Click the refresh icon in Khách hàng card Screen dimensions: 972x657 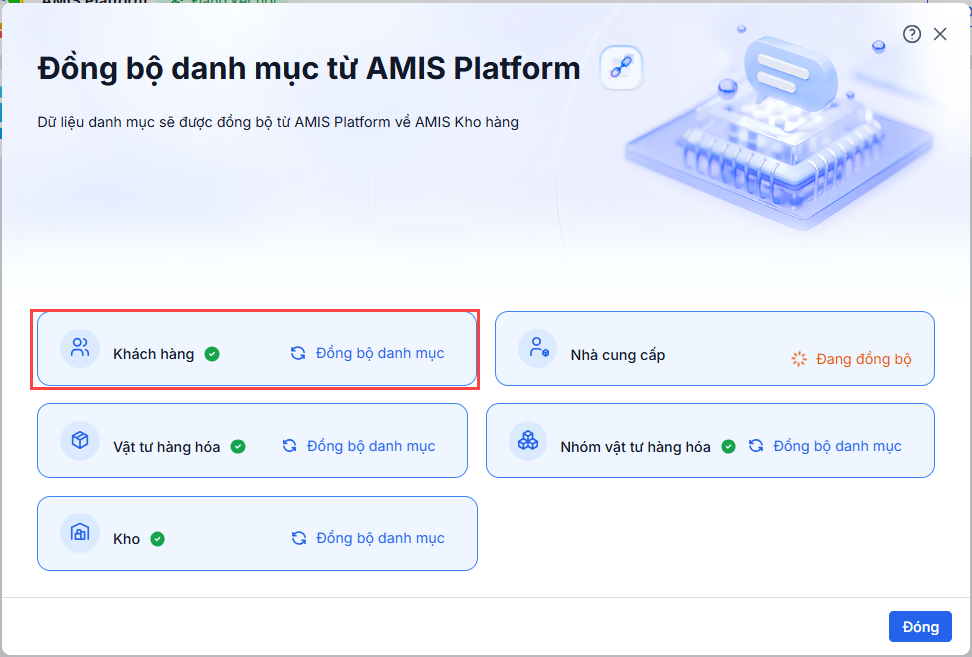point(298,353)
